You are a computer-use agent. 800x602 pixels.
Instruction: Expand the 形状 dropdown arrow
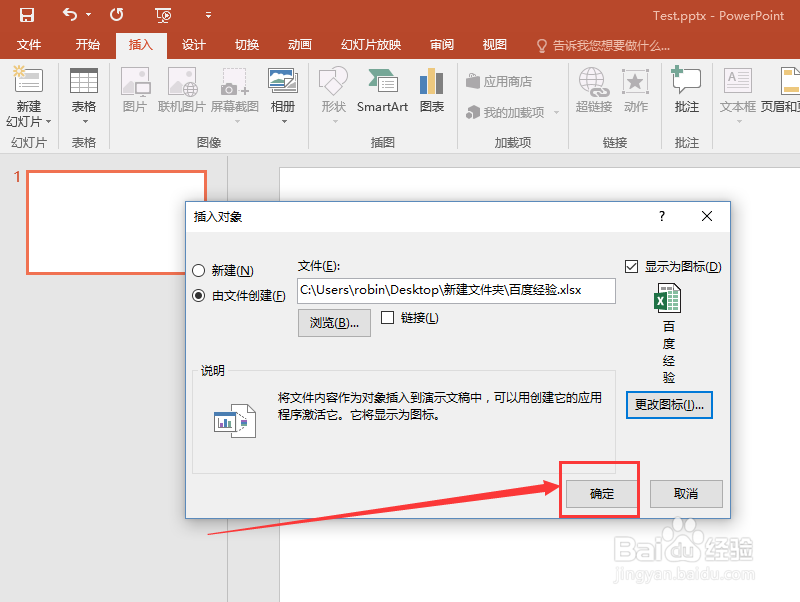(x=335, y=121)
